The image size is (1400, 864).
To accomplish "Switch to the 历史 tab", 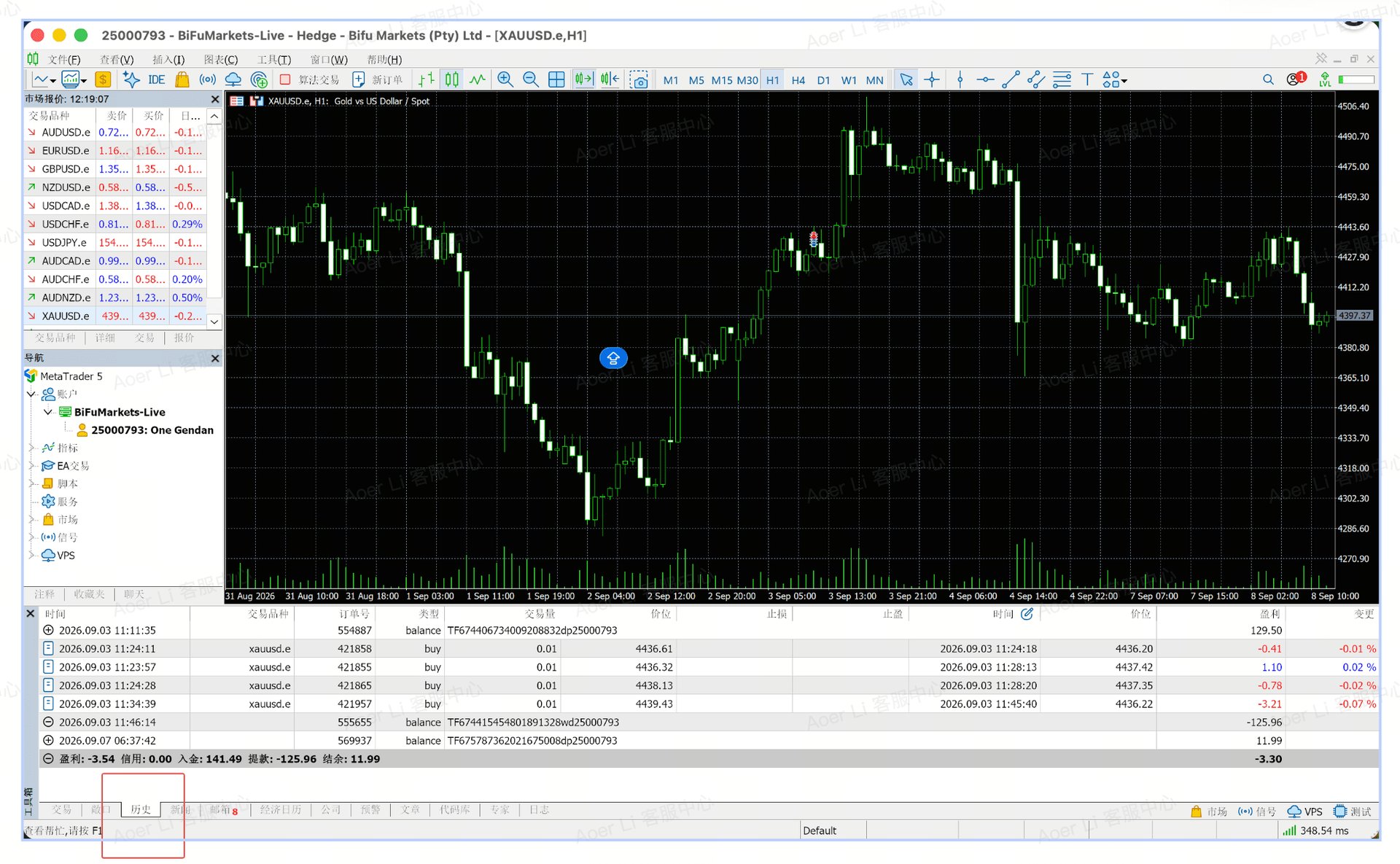I will pos(141,810).
